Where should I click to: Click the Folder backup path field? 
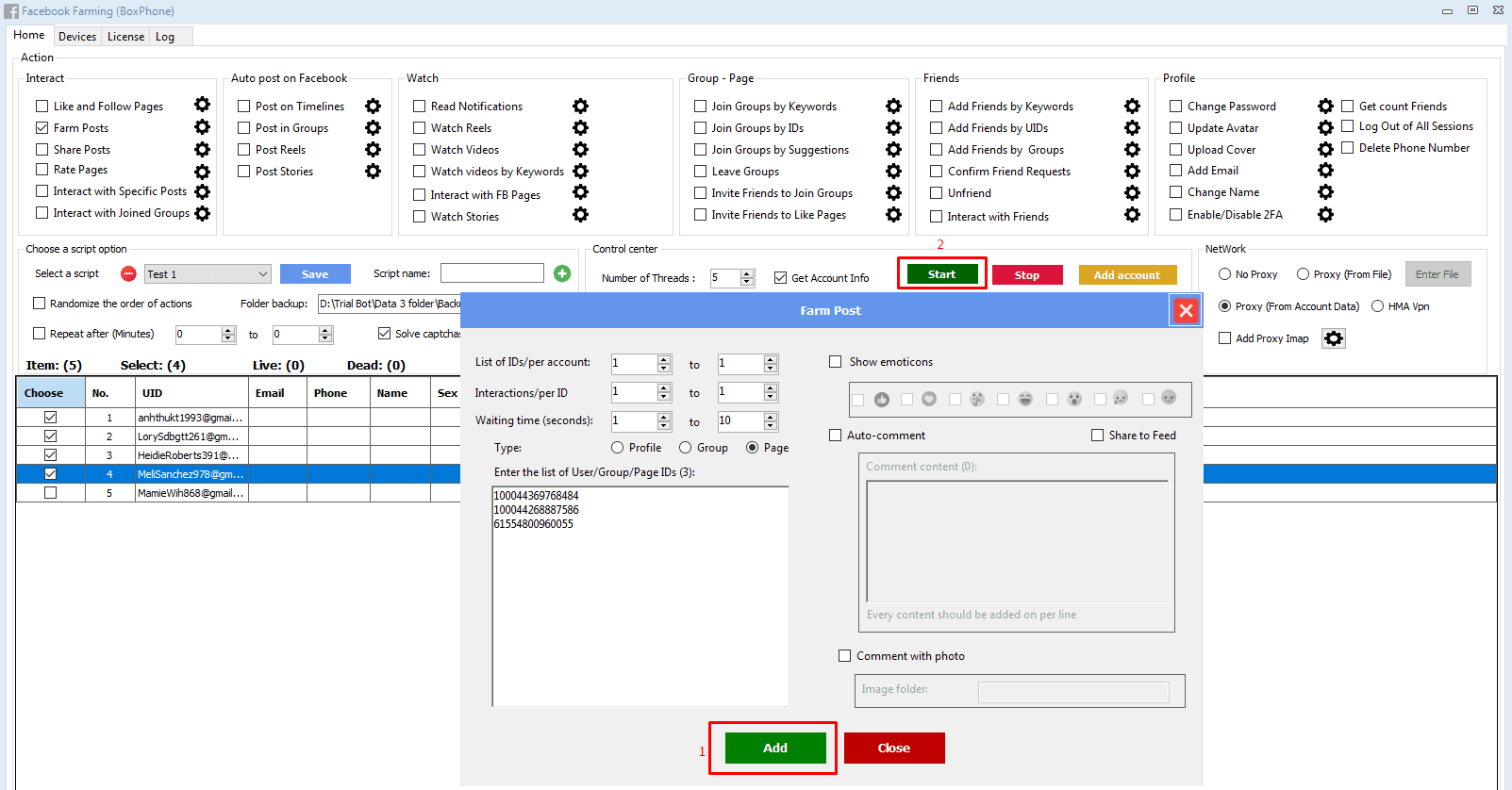click(x=389, y=303)
